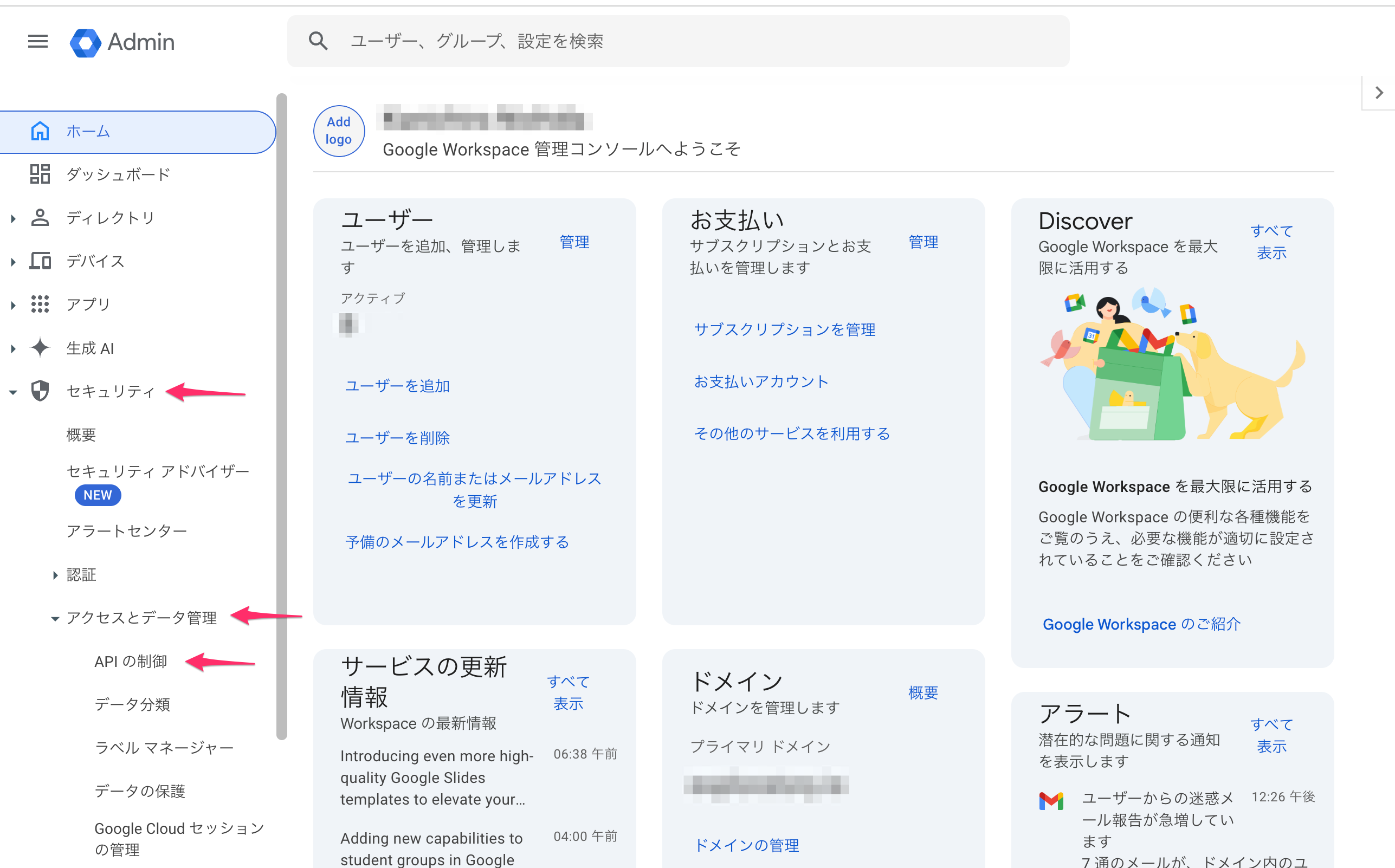Click the Discover illustration image
The image size is (1395, 868).
coord(1172,364)
